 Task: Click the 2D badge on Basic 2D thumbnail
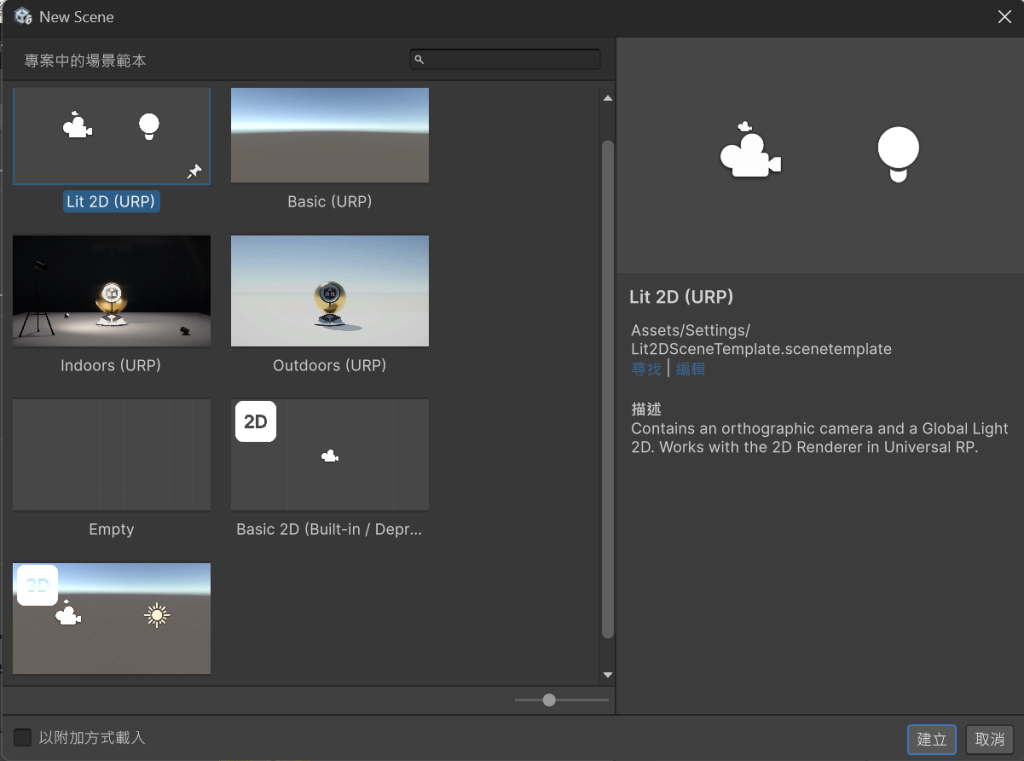click(x=255, y=421)
